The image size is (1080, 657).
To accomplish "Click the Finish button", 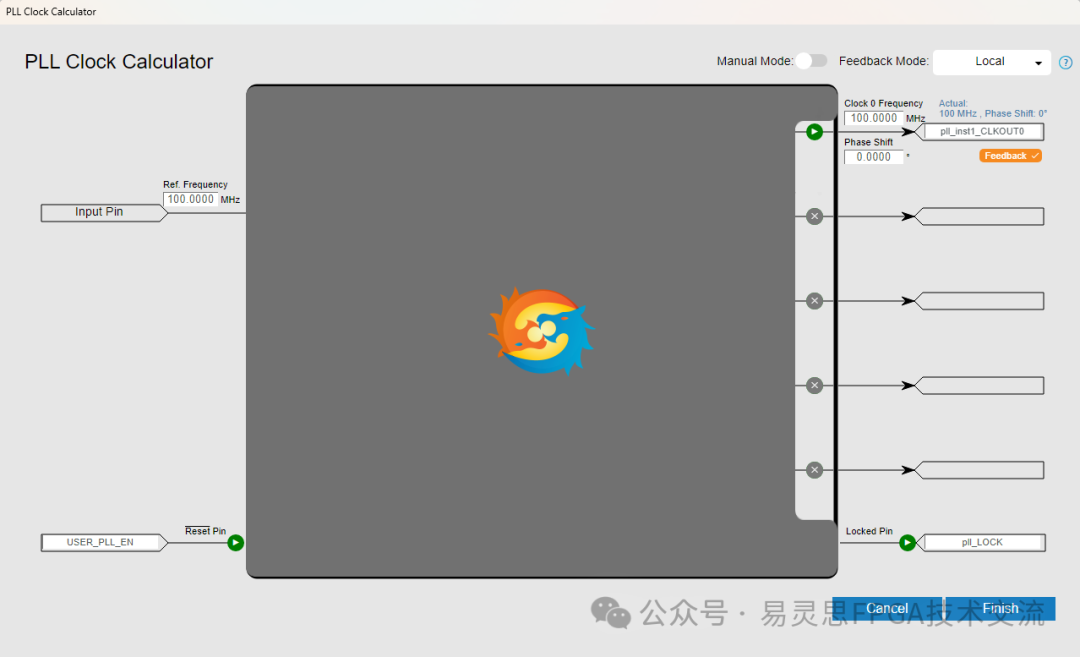I will 1000,608.
